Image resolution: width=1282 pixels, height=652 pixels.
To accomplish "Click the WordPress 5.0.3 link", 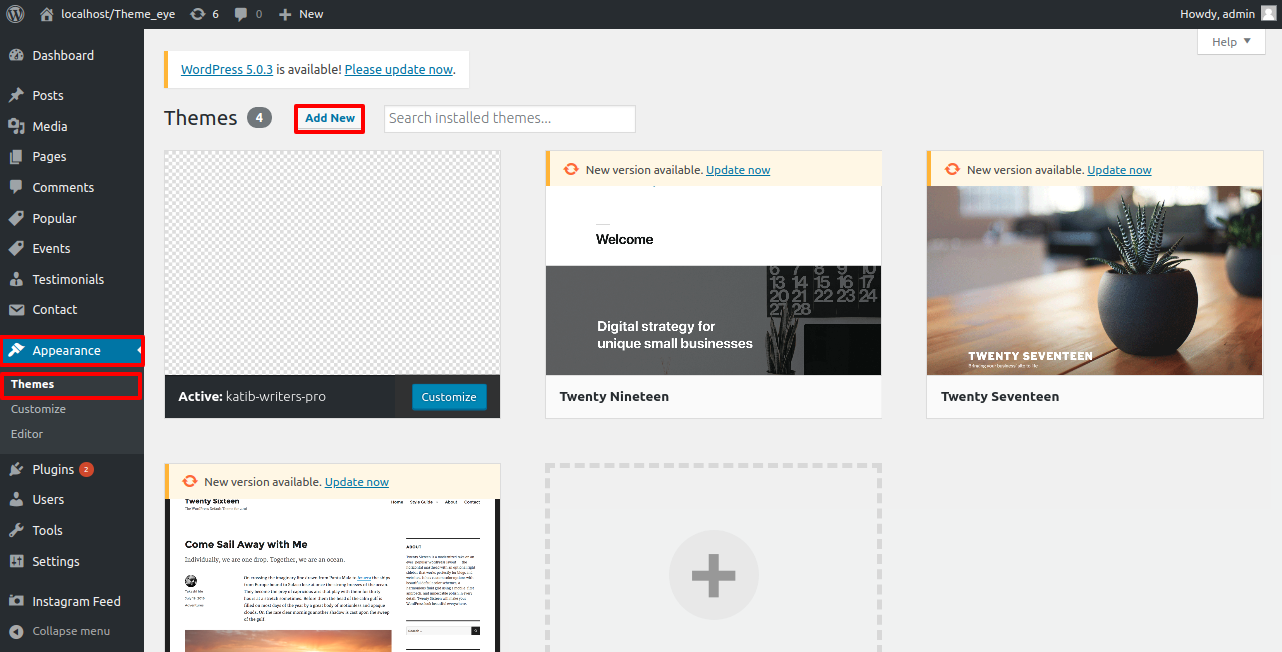I will pos(227,70).
